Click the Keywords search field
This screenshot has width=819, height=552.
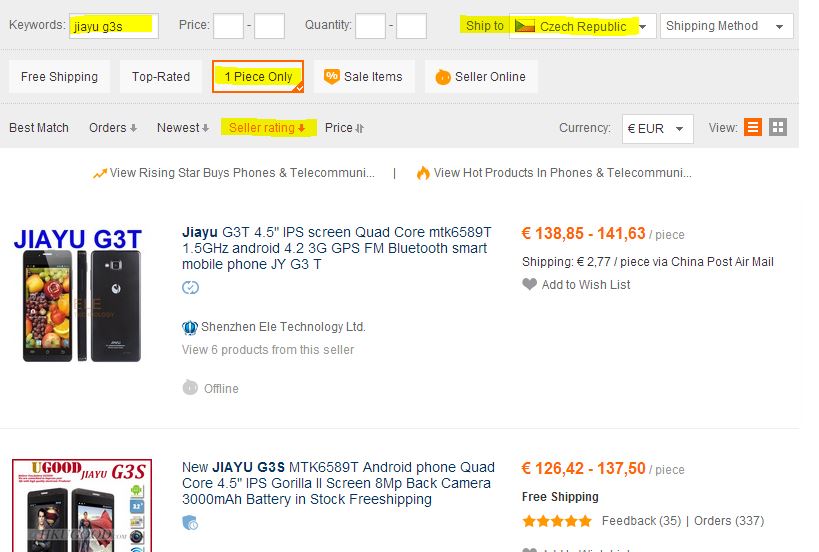pyautogui.click(x=113, y=26)
